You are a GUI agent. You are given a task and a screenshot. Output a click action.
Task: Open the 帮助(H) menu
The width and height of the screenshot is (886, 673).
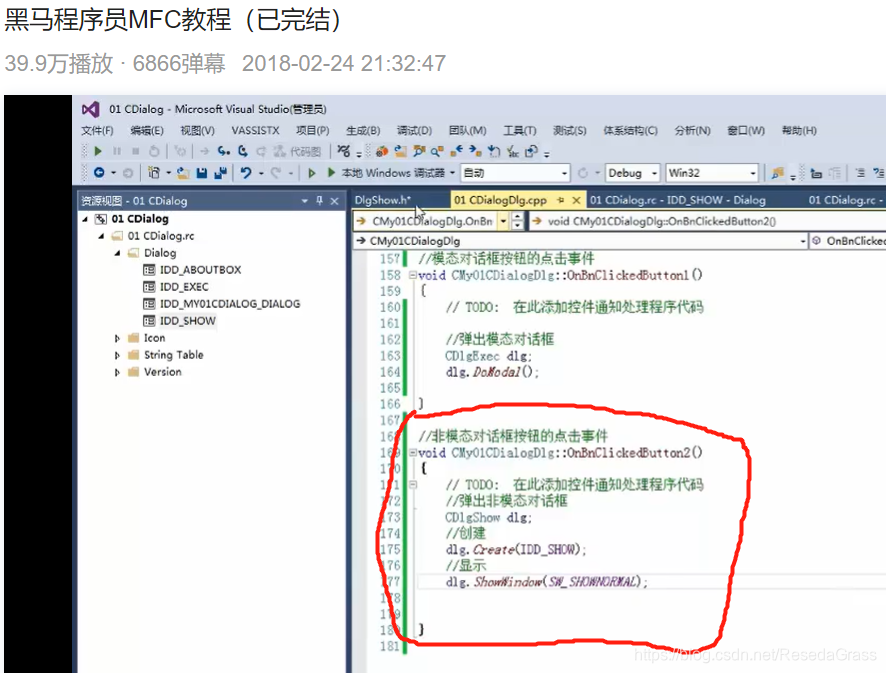pos(799,131)
